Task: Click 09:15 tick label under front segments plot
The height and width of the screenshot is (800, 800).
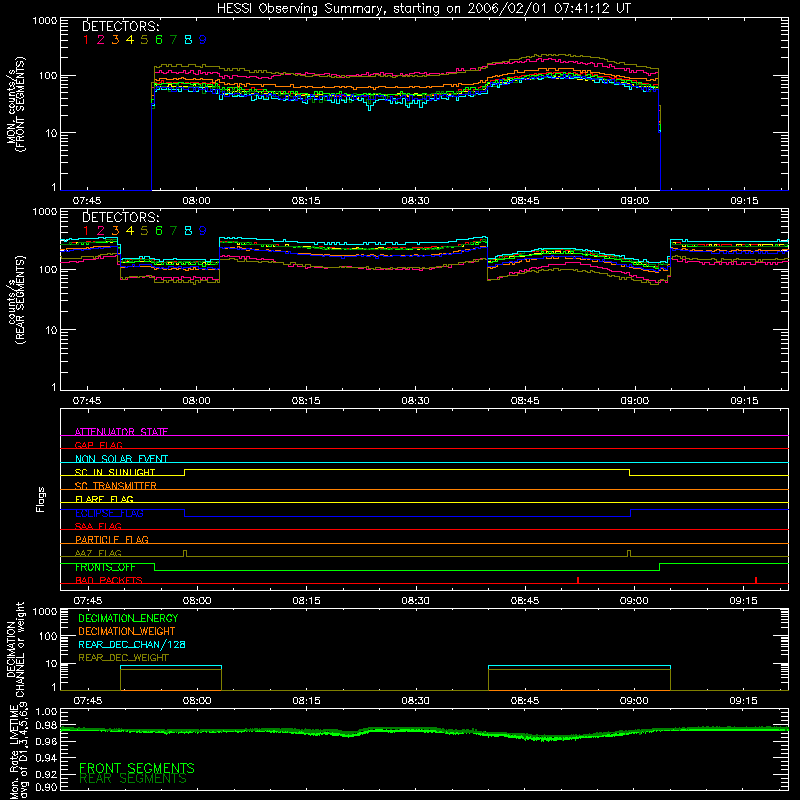Action: click(x=744, y=201)
